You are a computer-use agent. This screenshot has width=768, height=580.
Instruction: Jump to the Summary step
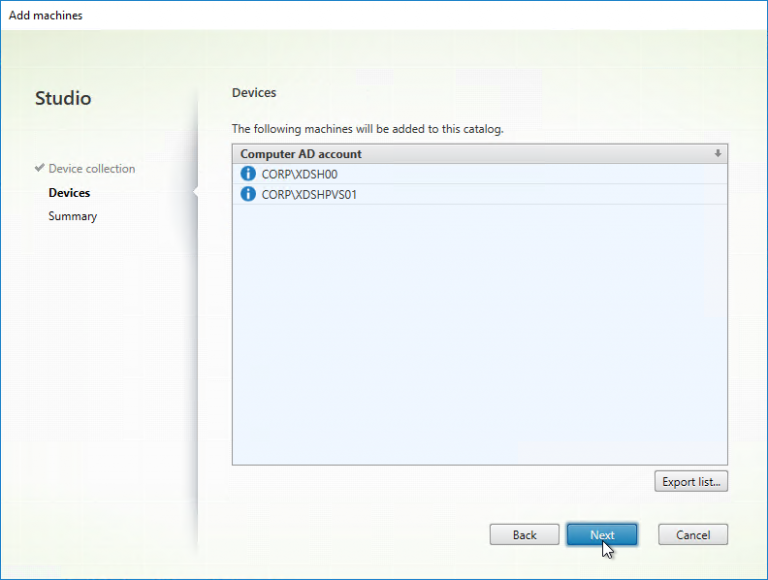pyautogui.click(x=72, y=216)
